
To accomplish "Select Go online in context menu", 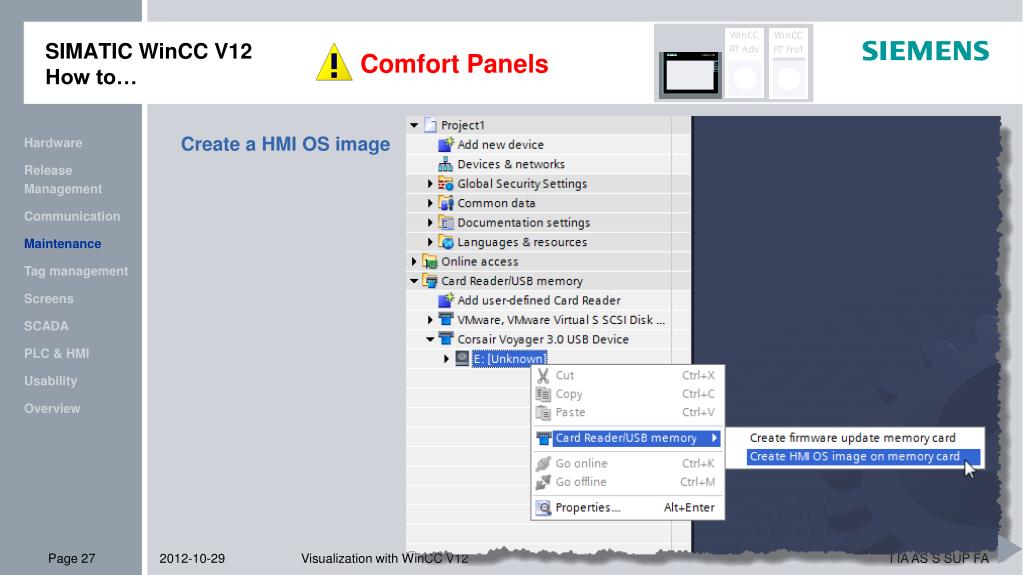I will [627, 463].
